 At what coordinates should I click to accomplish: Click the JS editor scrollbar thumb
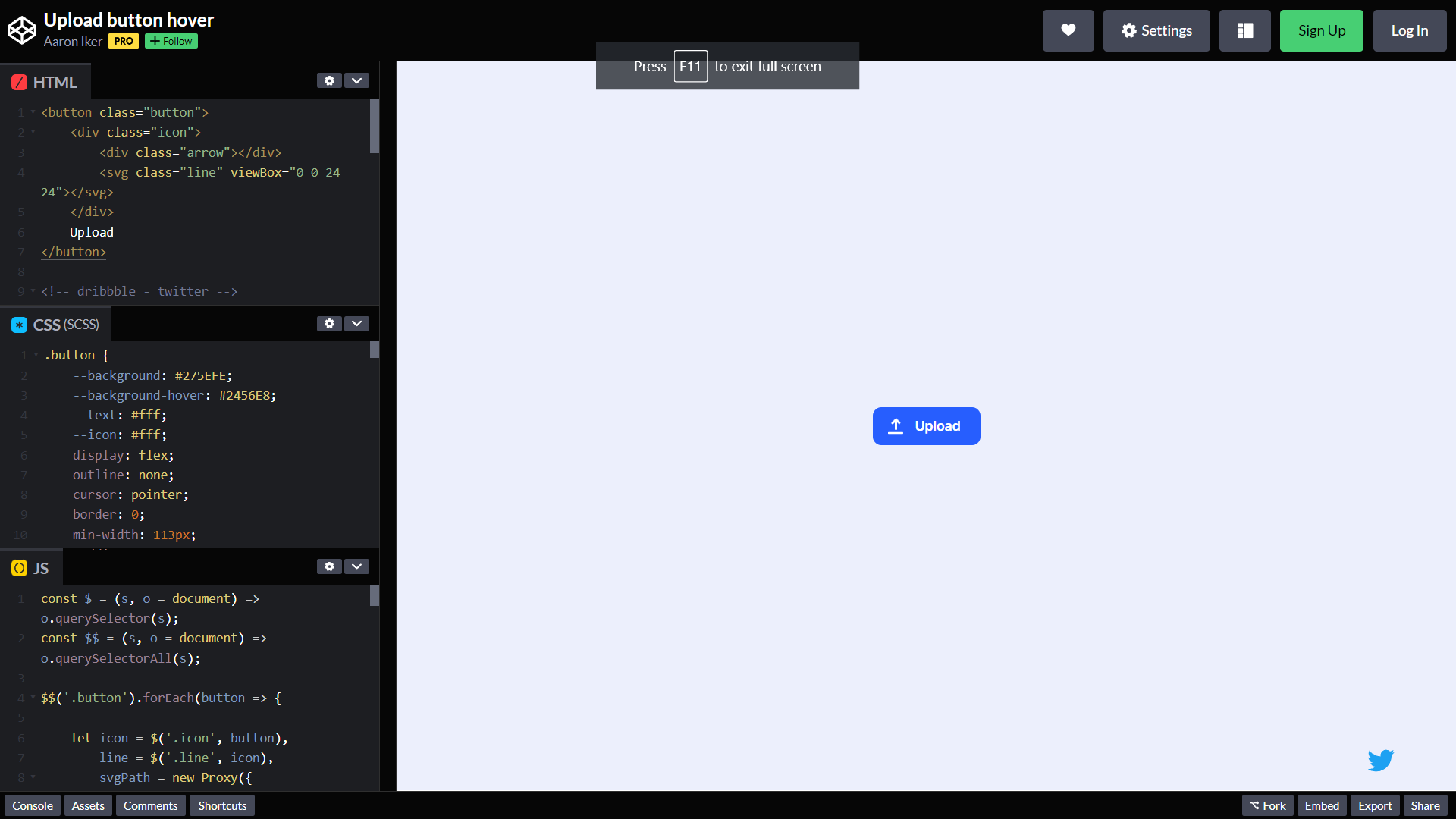pos(375,595)
